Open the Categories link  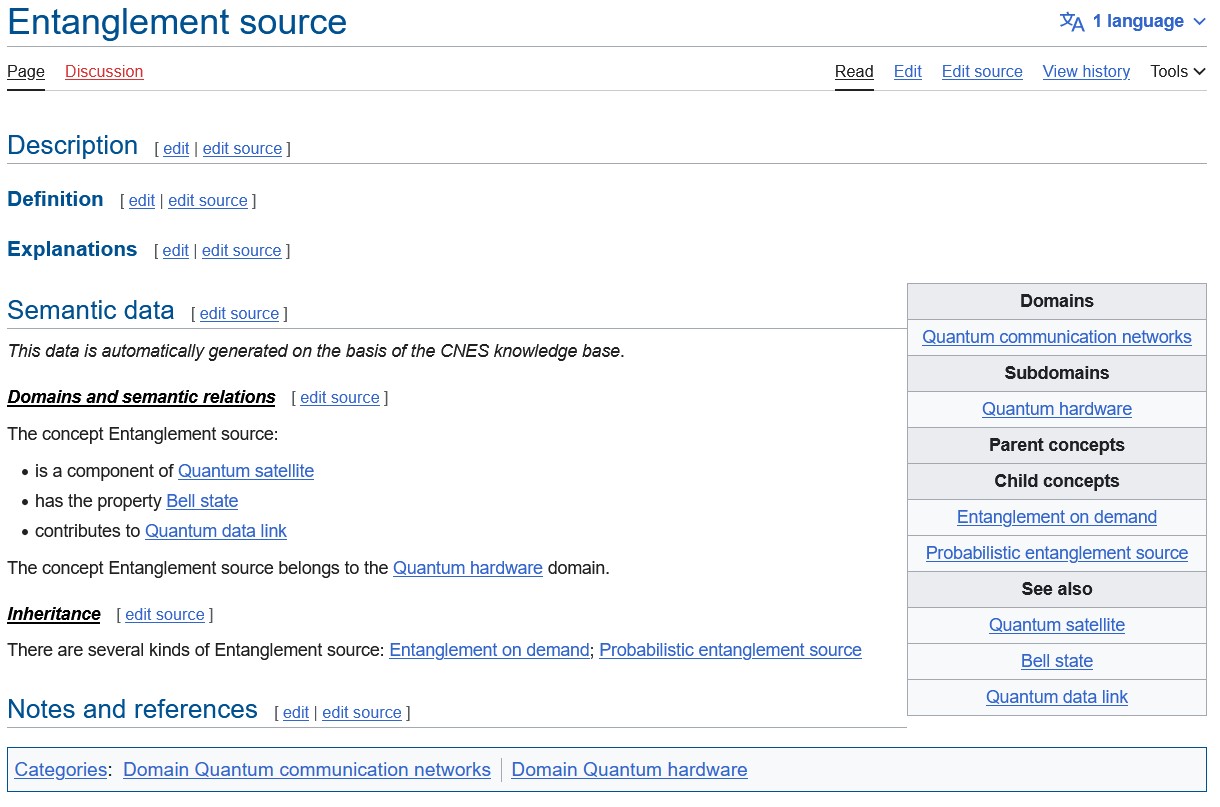tap(60, 770)
